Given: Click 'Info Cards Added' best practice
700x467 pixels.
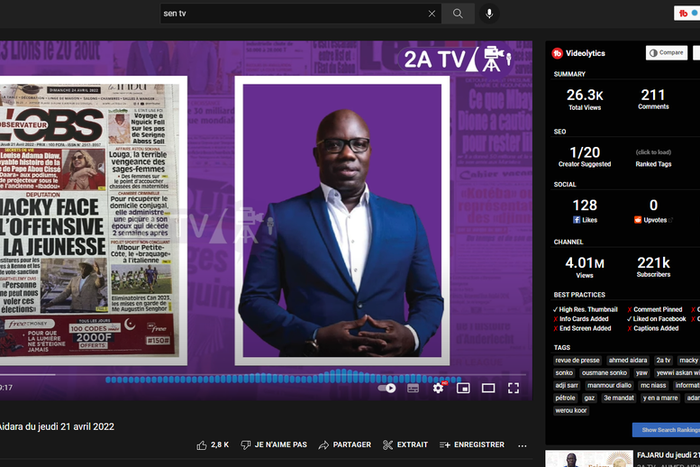Looking at the screenshot, I should click(x=581, y=319).
